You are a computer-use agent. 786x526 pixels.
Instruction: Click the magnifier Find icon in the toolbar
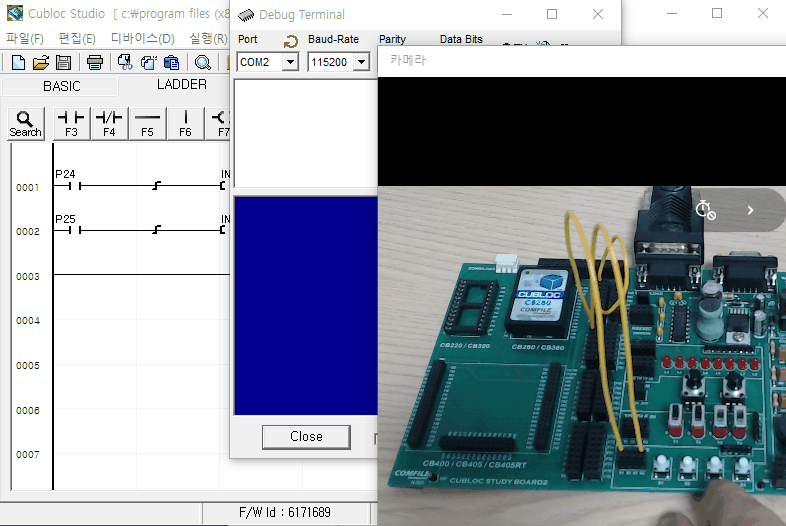tap(203, 62)
